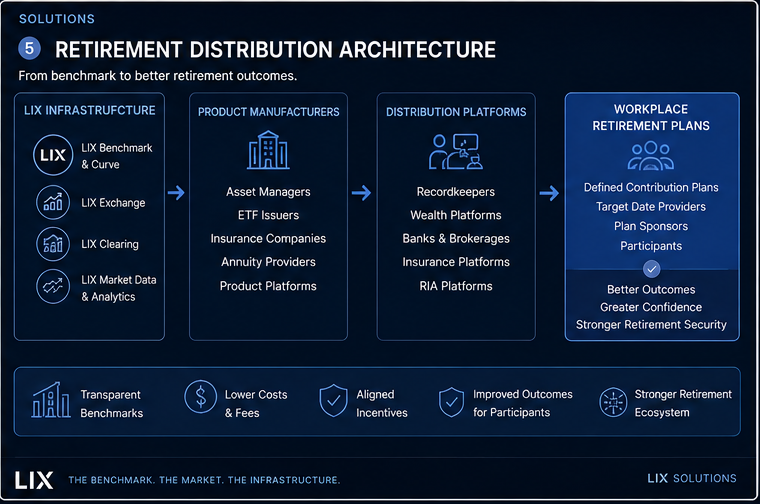Click the LIX Benchmark & Curve text
The height and width of the screenshot is (504, 760).
click(x=116, y=156)
